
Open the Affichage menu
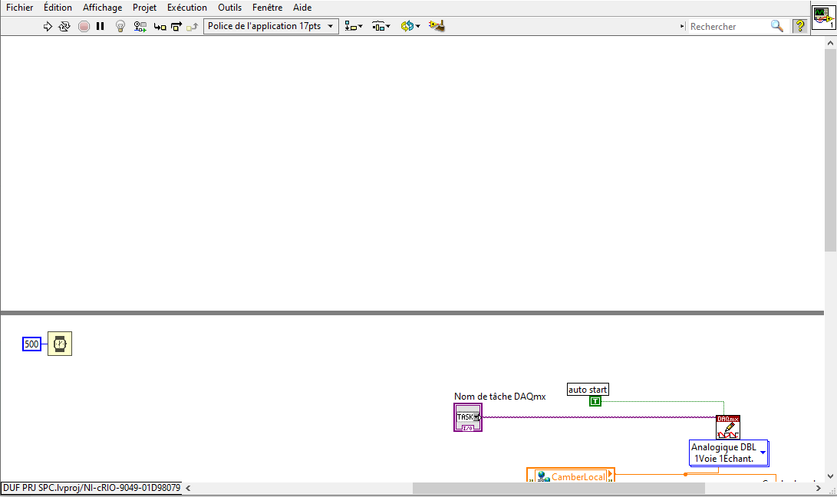tap(102, 7)
